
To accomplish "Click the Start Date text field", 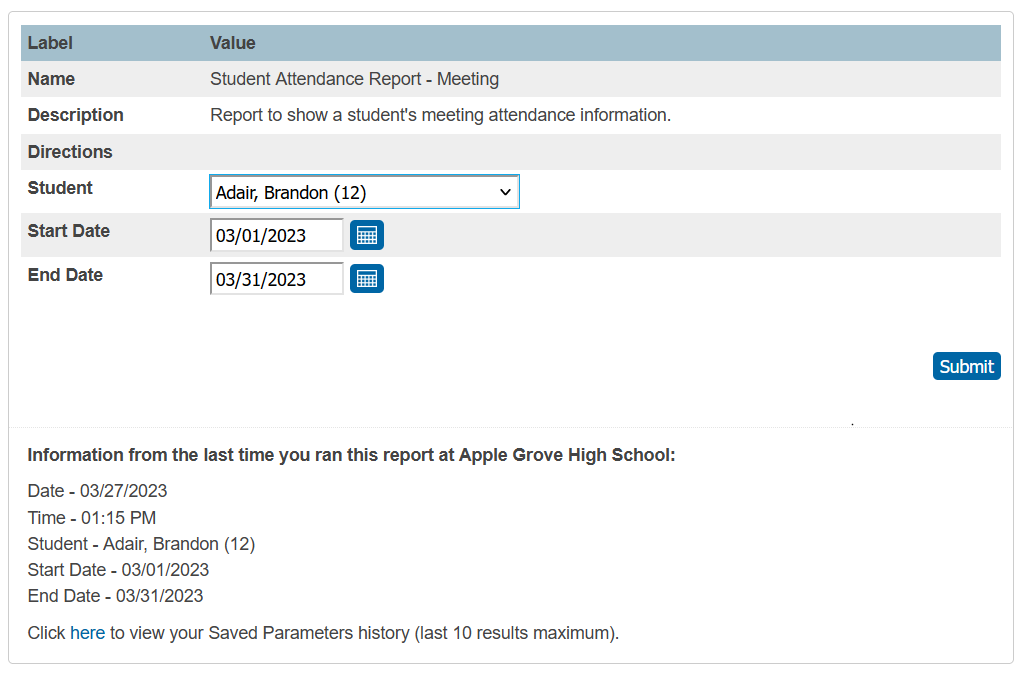I will point(277,236).
